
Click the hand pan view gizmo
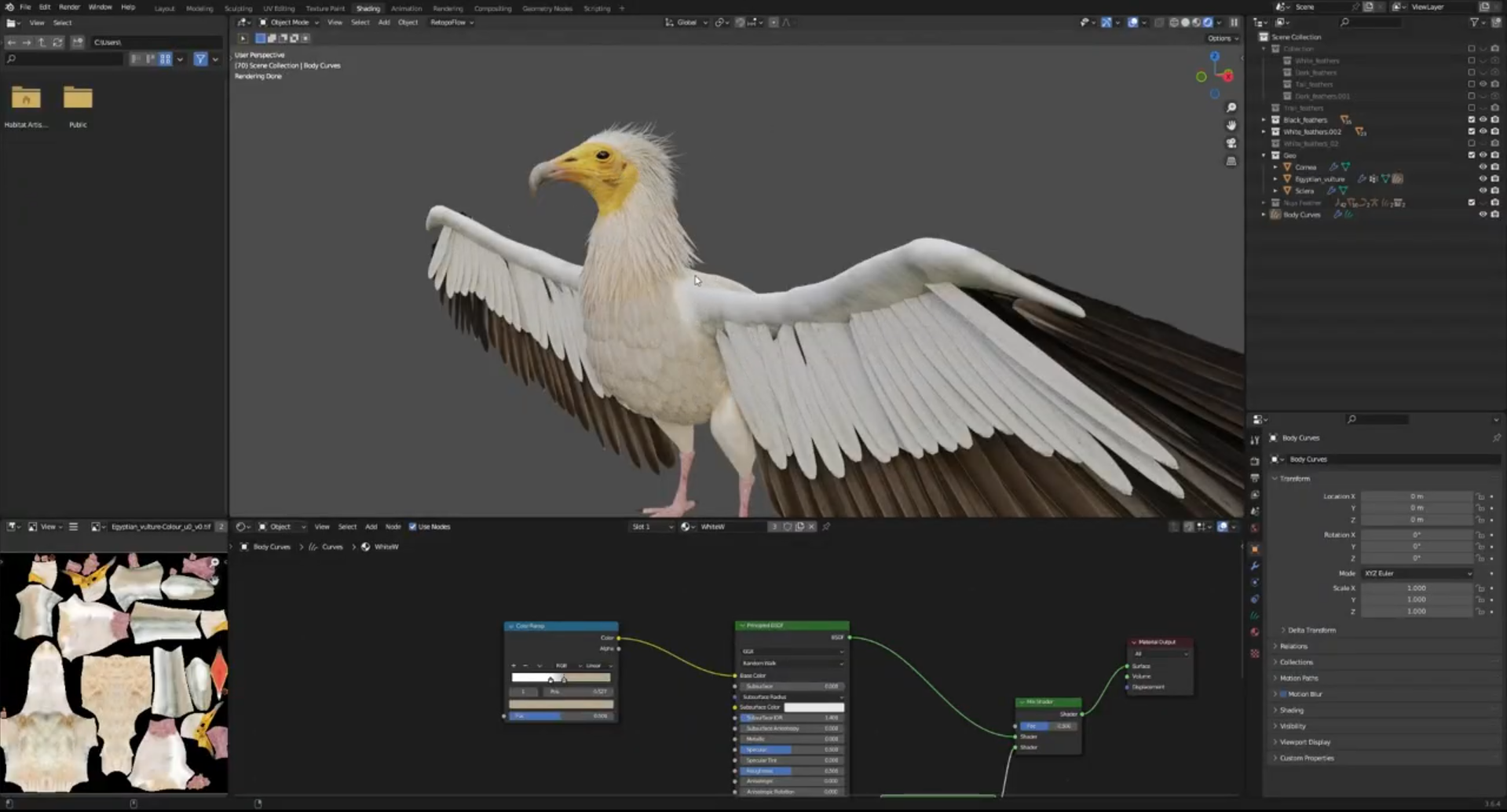pos(1231,126)
